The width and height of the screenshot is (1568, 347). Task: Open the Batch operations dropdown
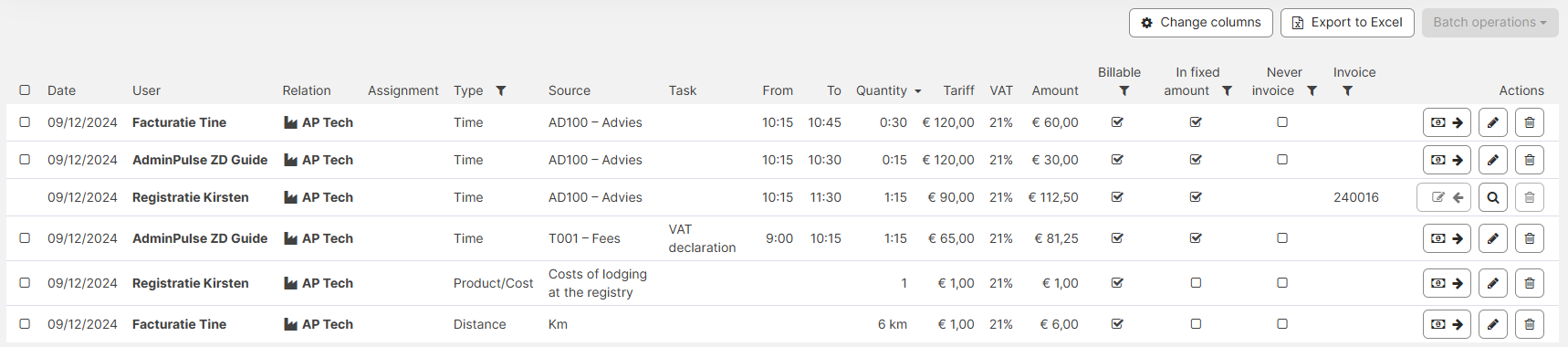click(1490, 23)
